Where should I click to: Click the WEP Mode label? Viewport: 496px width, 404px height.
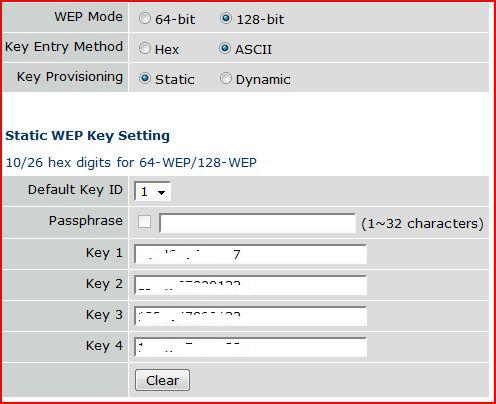point(89,17)
